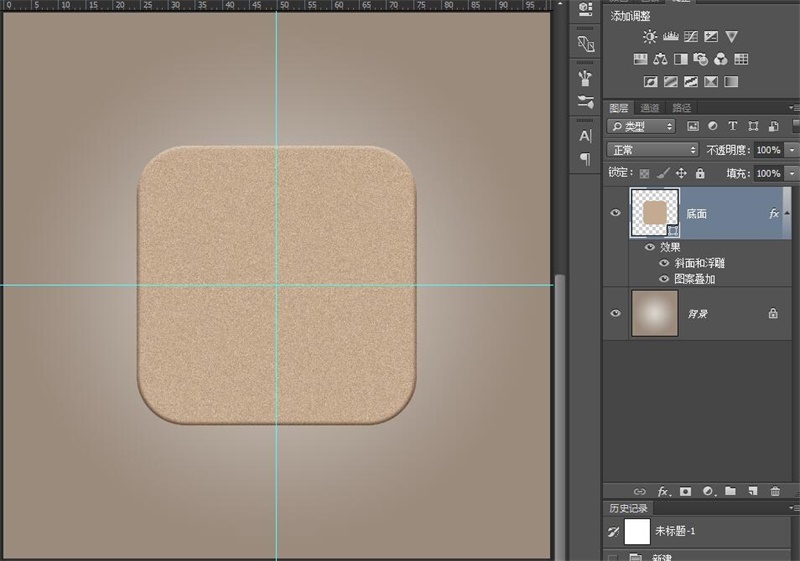Viewport: 800px width, 561px height.
Task: Hide the 图案叠加 effect
Action: (664, 279)
